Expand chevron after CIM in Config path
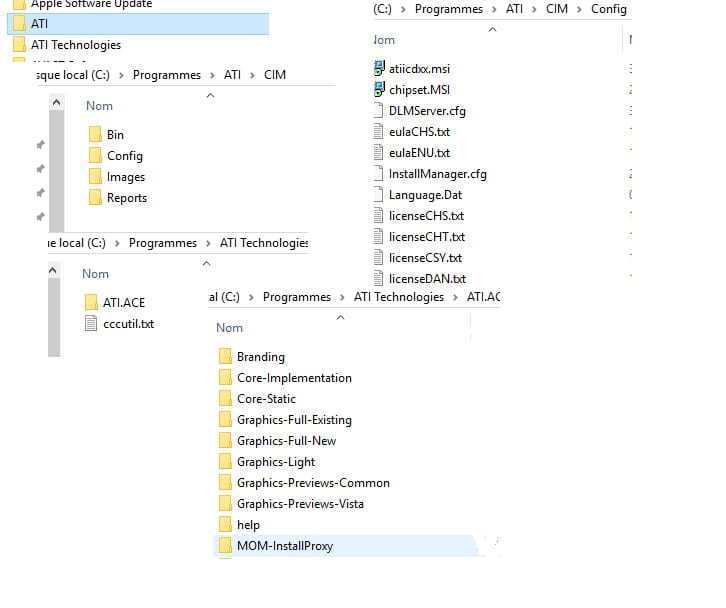The image size is (726, 608). coord(579,9)
